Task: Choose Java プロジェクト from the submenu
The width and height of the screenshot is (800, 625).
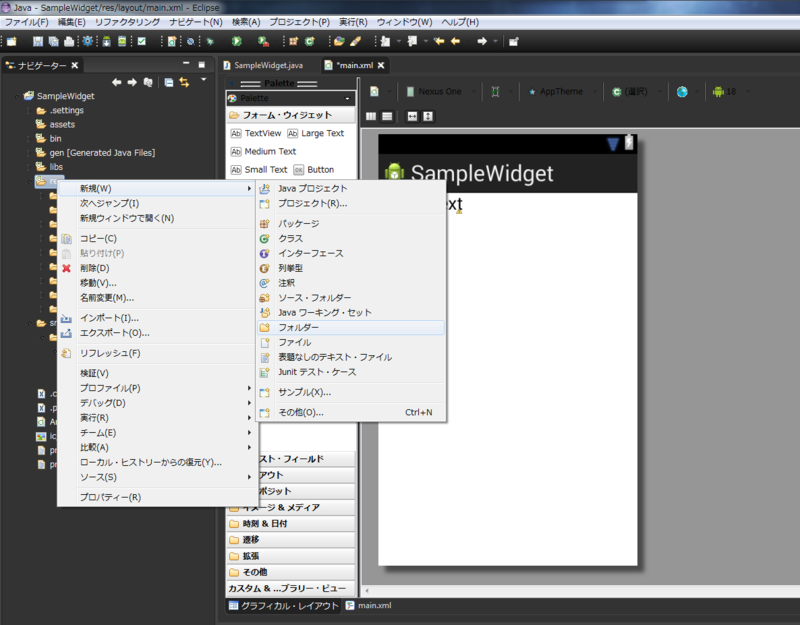Action: 351,189
